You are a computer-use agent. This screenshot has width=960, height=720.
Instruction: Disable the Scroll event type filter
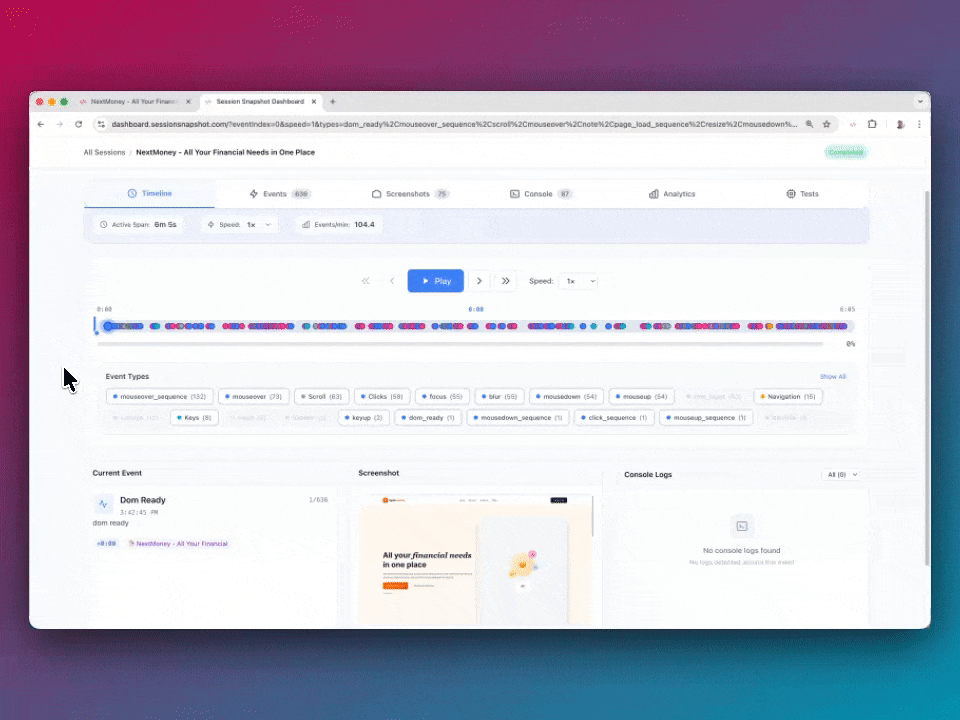point(320,396)
